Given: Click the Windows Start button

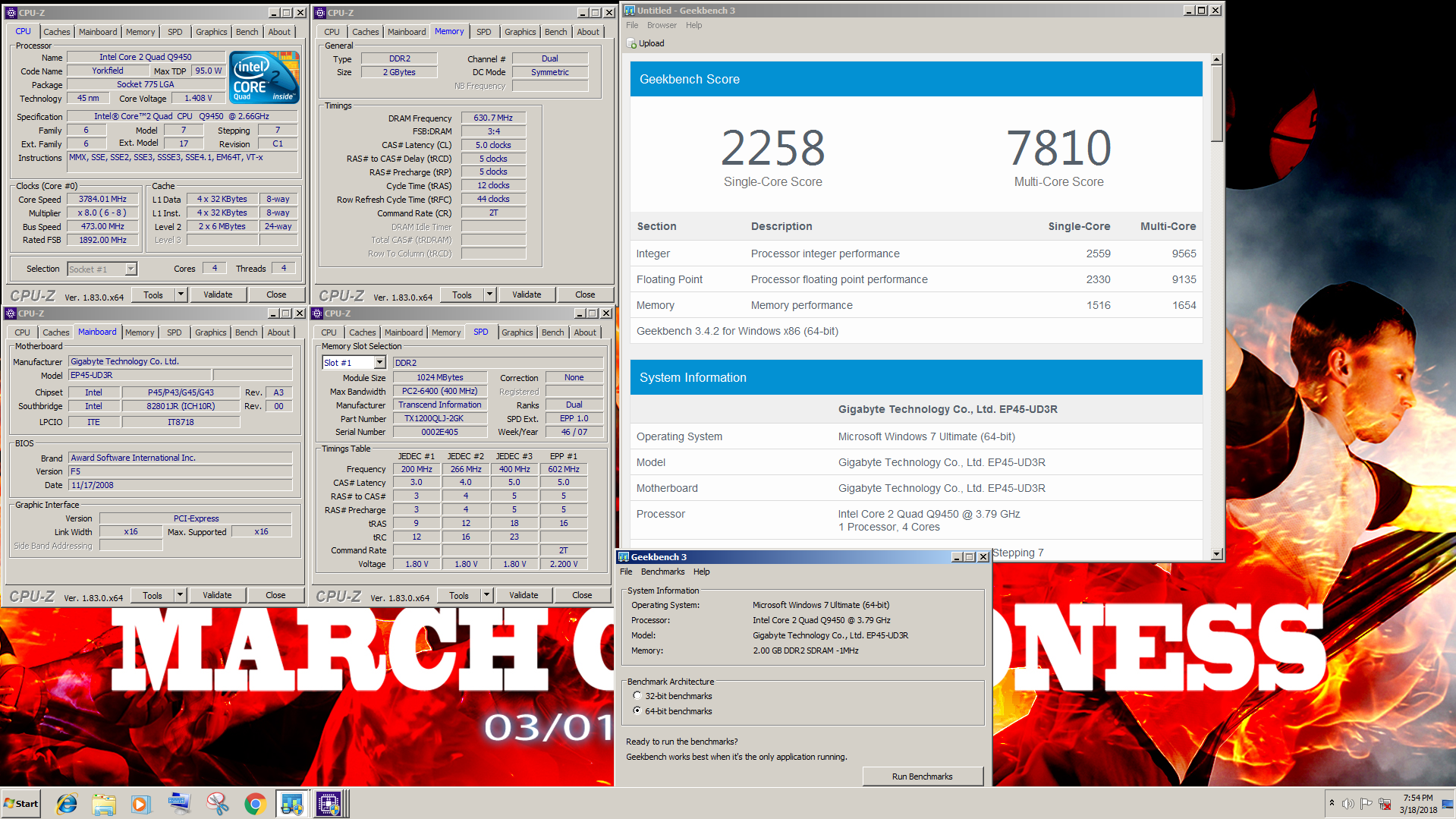Looking at the screenshot, I should 21,804.
